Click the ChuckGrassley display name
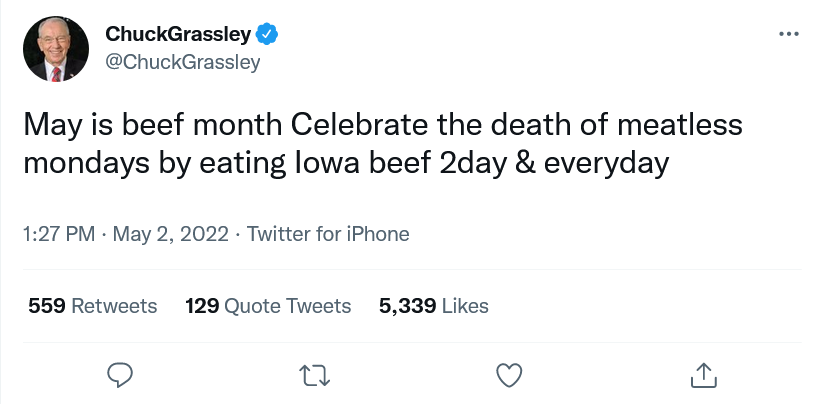The height and width of the screenshot is (404, 816). 178,34
